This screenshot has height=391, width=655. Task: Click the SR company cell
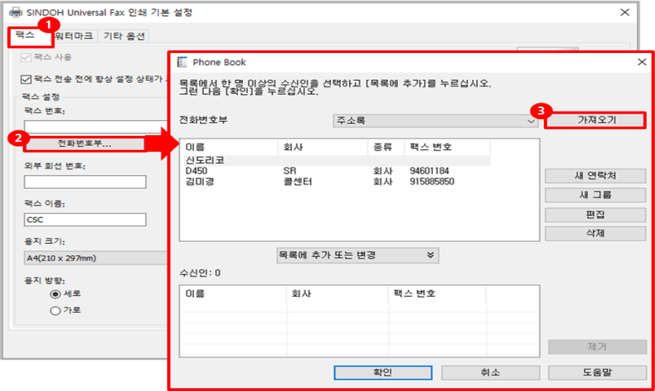point(289,171)
